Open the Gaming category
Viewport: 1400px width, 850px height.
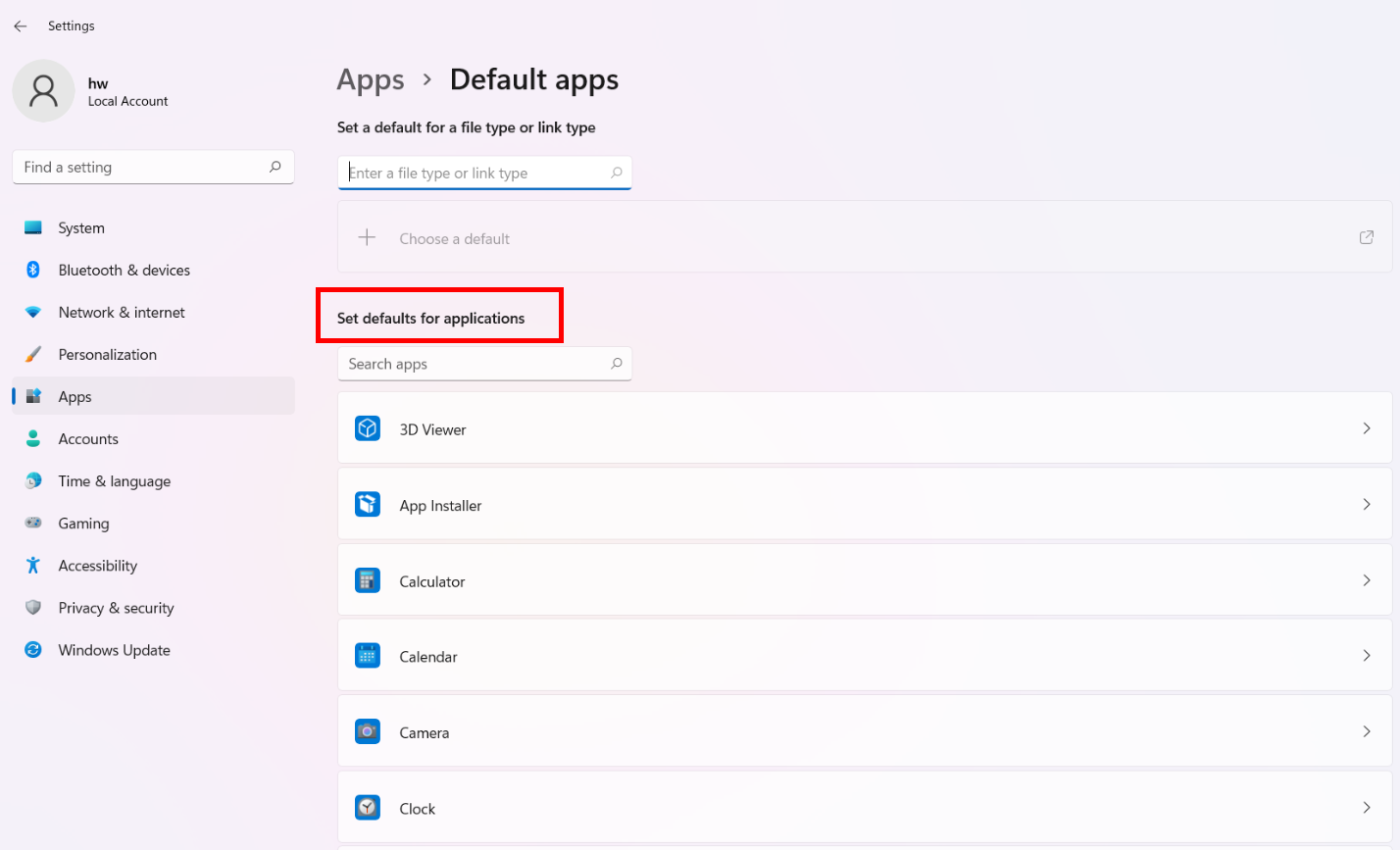click(153, 523)
